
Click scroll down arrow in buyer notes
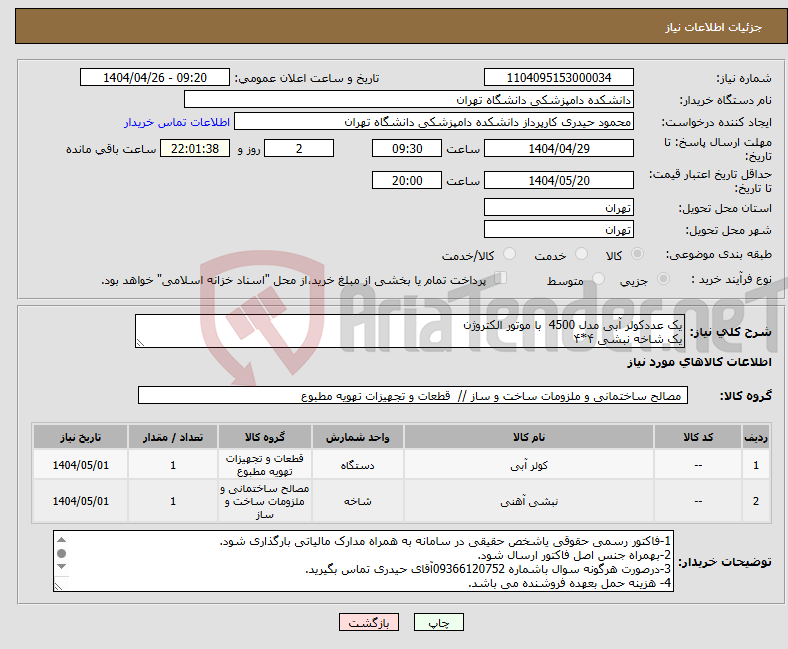61,567
